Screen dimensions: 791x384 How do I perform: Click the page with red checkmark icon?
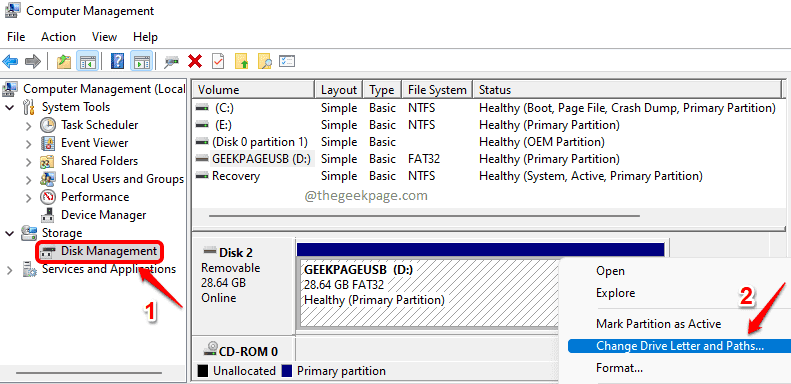pos(218,62)
